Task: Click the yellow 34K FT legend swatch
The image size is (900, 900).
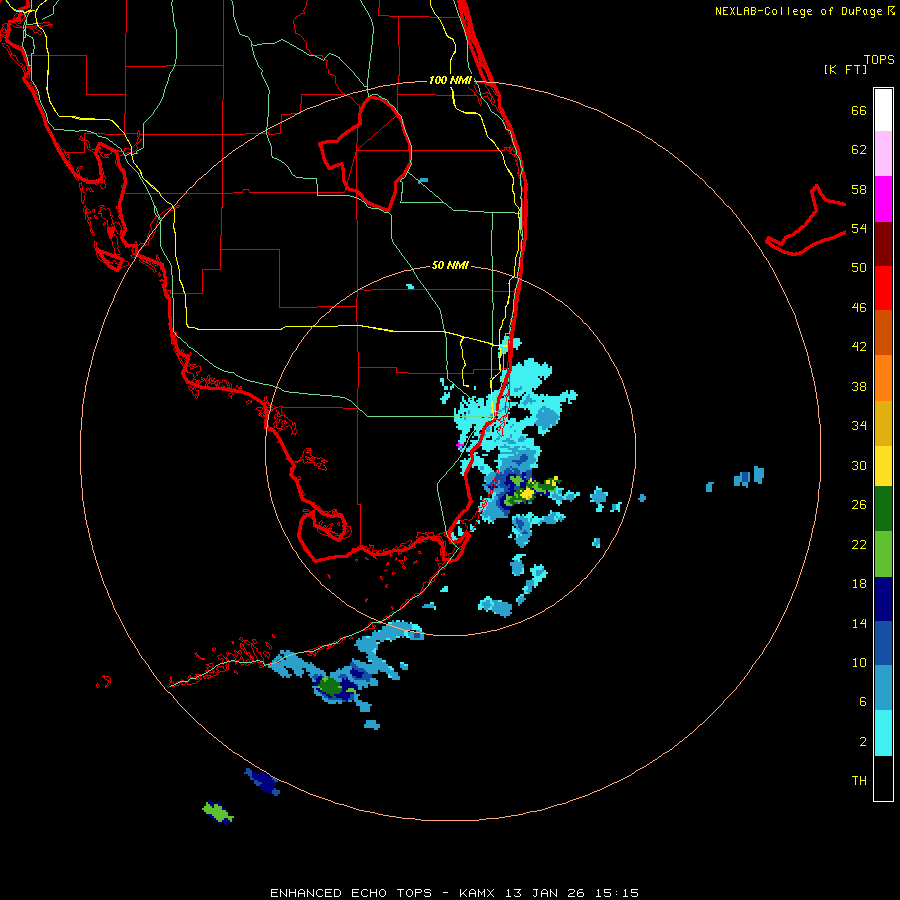Action: 883,466
